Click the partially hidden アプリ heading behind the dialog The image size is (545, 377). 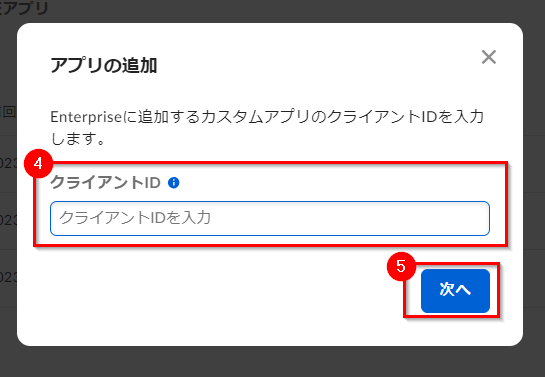click(x=24, y=8)
